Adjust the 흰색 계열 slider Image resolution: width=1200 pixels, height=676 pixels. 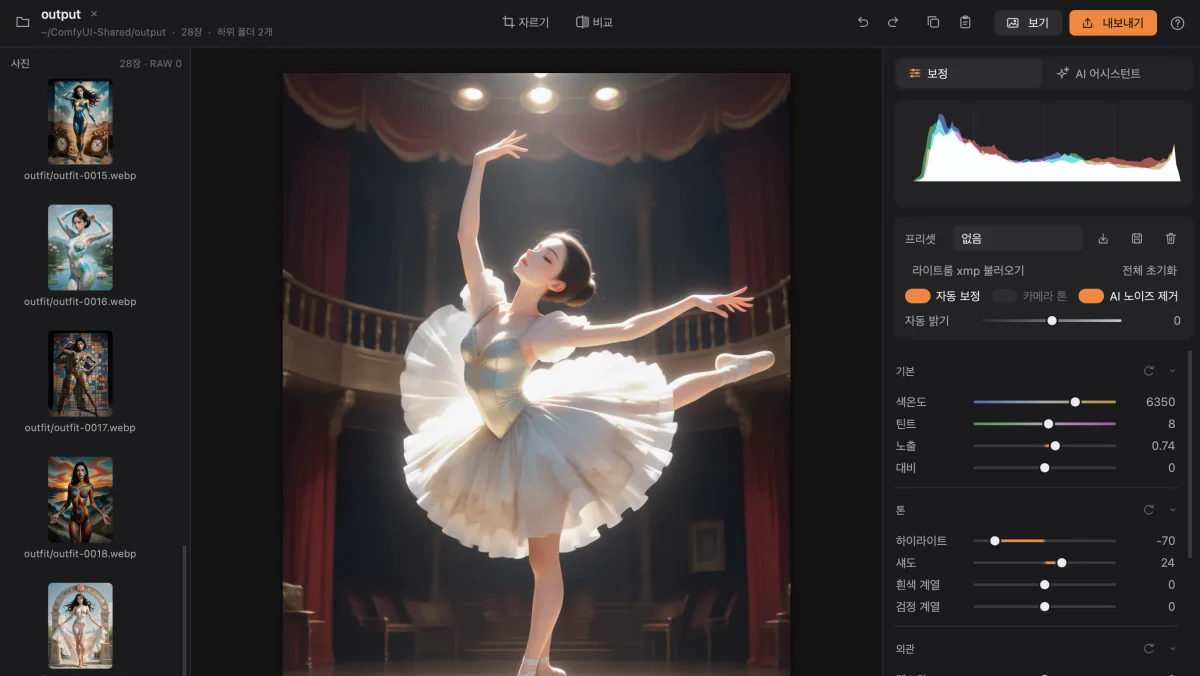(x=1044, y=585)
